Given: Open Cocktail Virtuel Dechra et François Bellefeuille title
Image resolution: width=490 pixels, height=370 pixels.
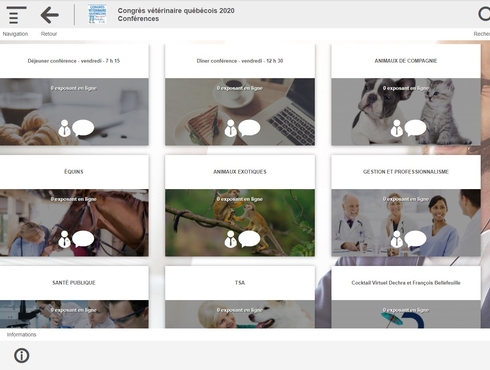Looking at the screenshot, I should pyautogui.click(x=406, y=283).
